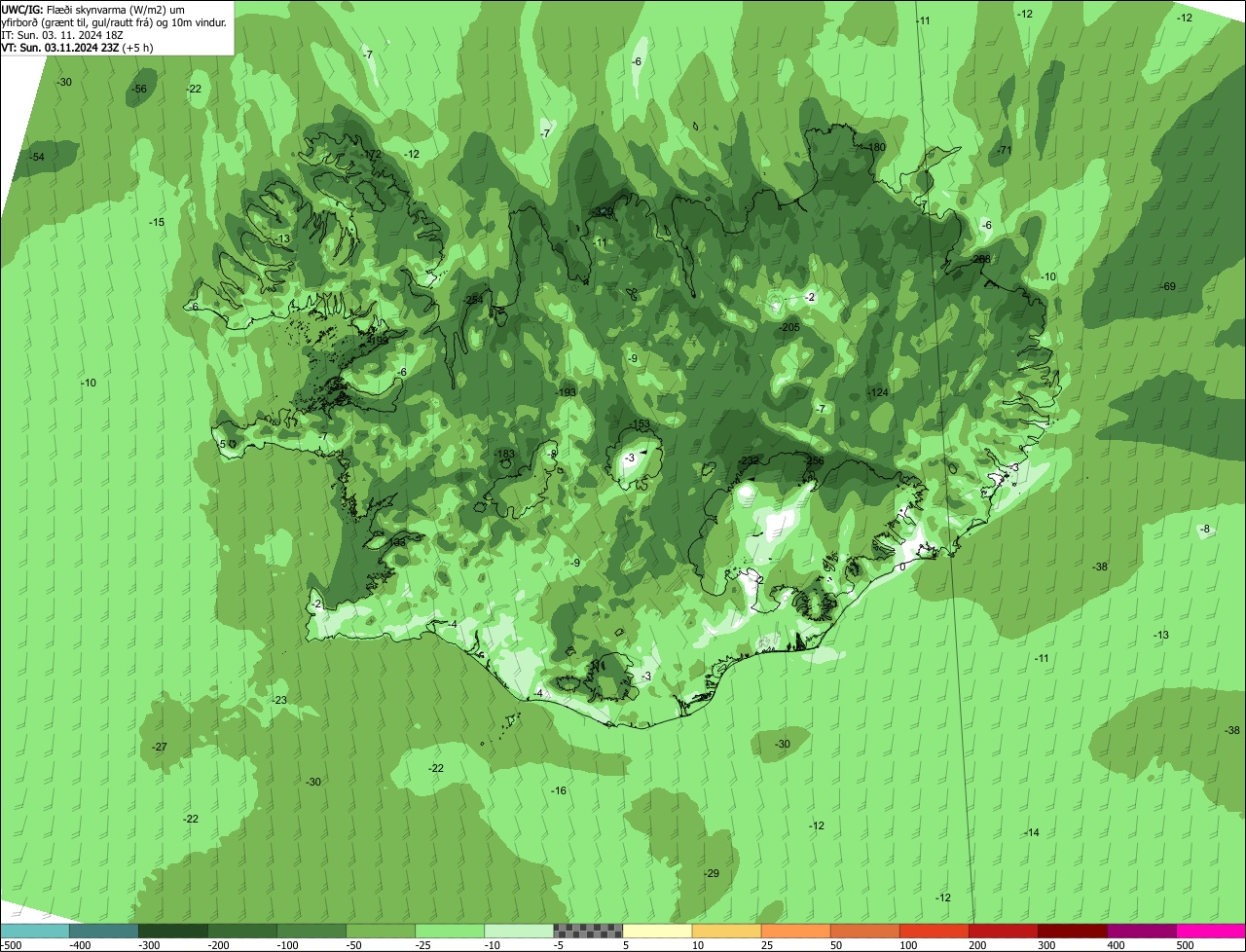Click the -23 value southwest of Reykjanes

[279, 700]
